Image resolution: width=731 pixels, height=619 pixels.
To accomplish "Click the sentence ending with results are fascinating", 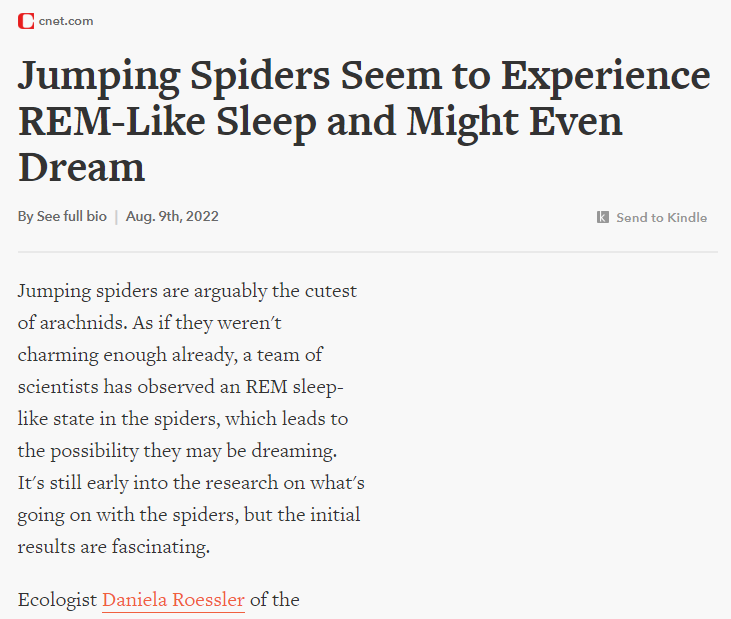I will coord(191,515).
